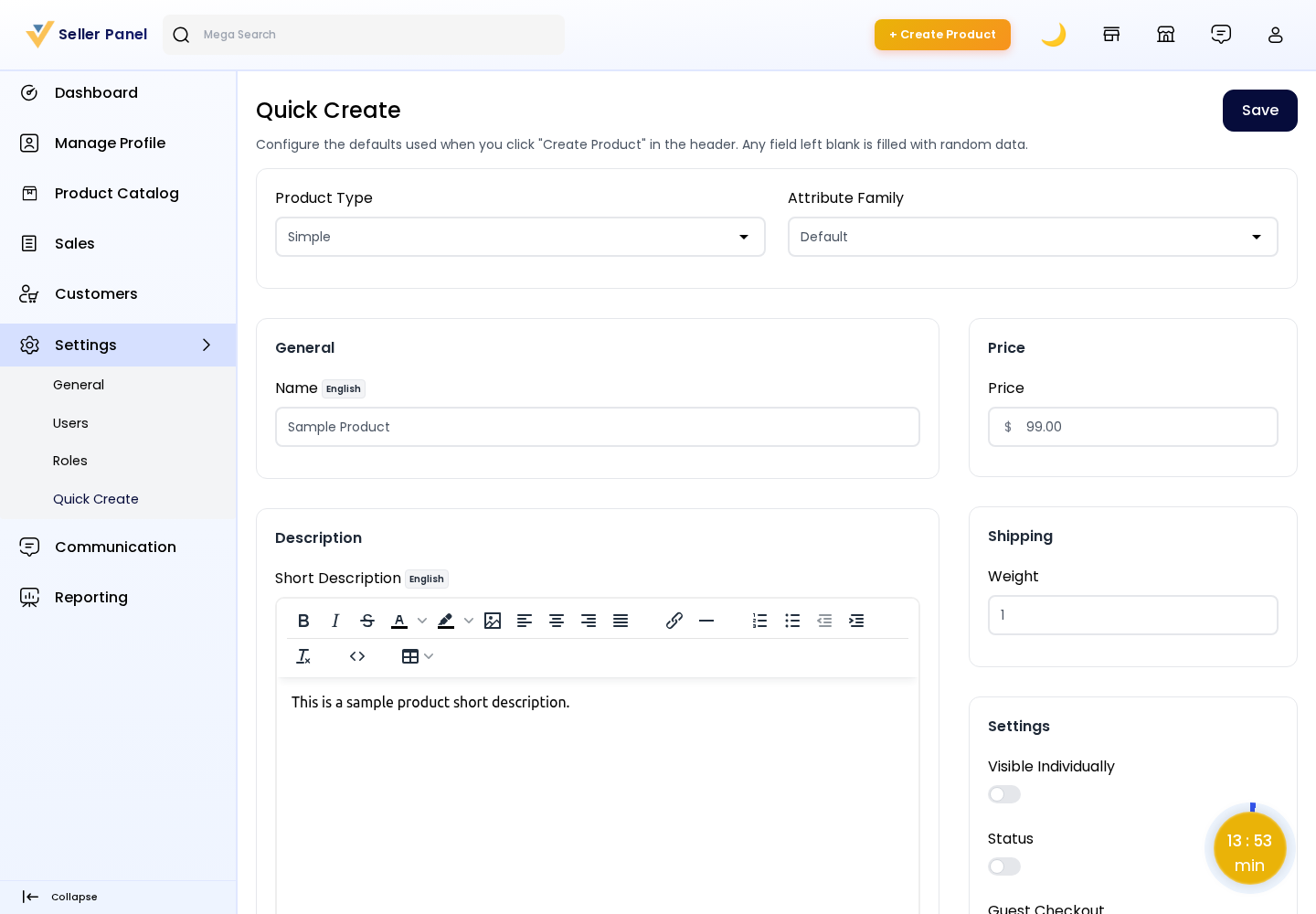The height and width of the screenshot is (914, 1316).
Task: Open Sales in sidebar
Action: tap(118, 243)
